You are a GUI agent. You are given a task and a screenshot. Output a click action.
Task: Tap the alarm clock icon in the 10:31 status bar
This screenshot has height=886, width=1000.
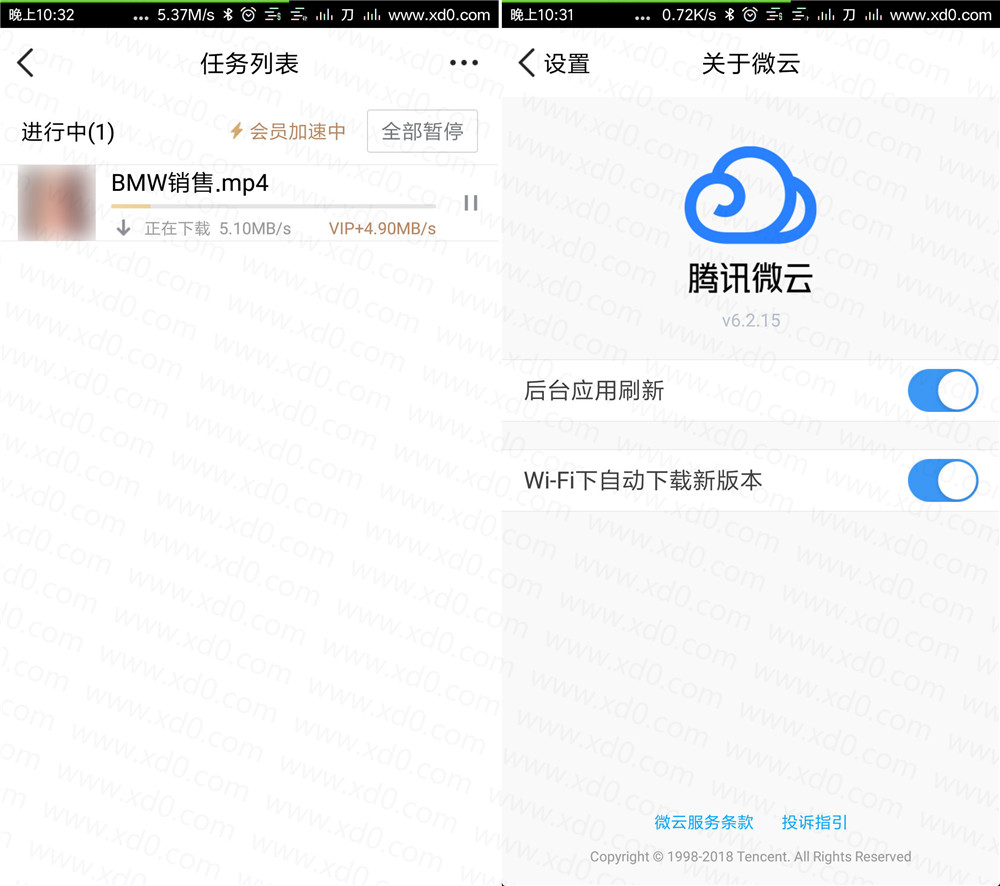[x=749, y=15]
